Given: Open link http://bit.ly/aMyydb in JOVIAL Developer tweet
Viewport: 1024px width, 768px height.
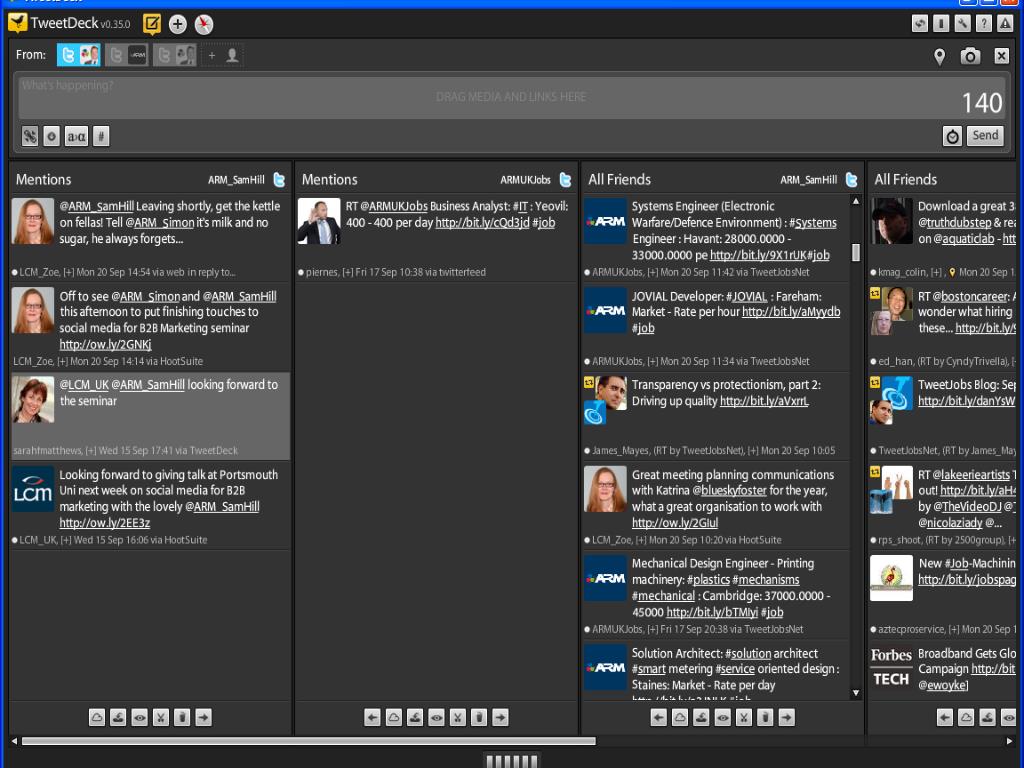Looking at the screenshot, I should pos(791,312).
